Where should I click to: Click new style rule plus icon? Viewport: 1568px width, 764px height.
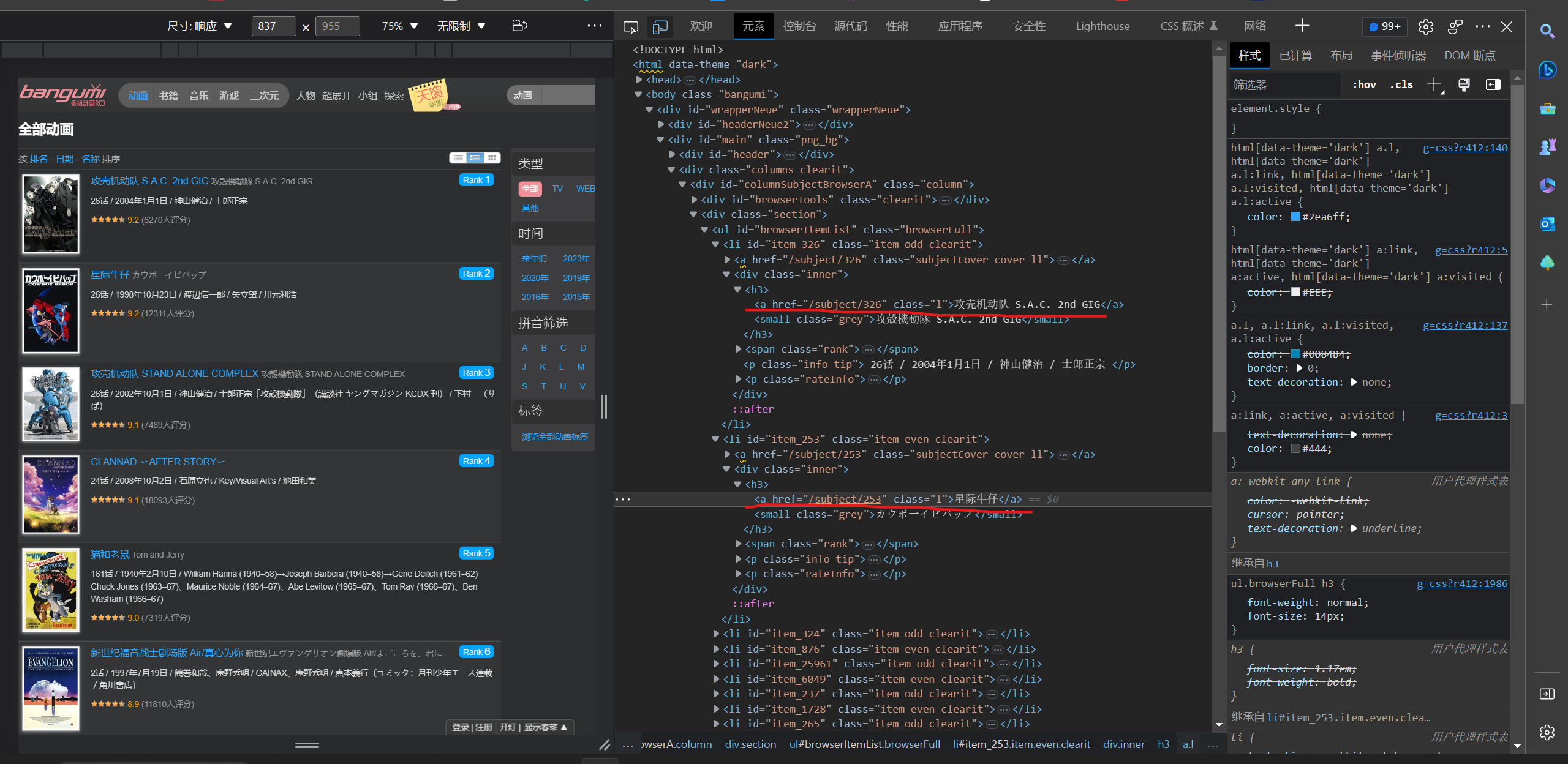coord(1433,85)
